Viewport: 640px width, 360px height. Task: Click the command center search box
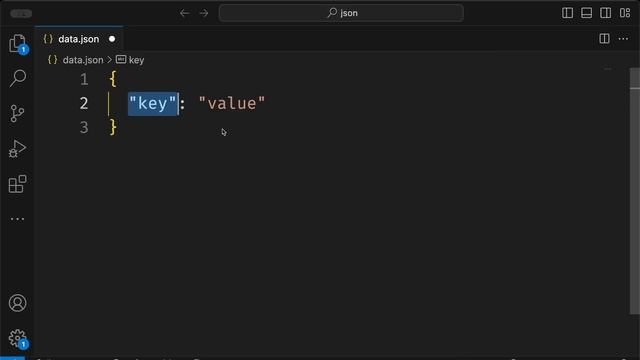tap(341, 13)
